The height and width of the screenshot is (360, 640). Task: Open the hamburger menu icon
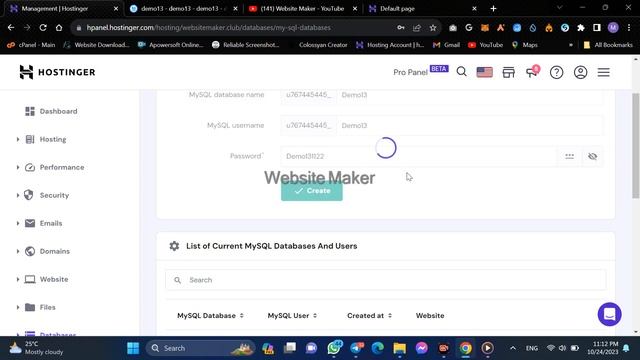[x=604, y=72]
